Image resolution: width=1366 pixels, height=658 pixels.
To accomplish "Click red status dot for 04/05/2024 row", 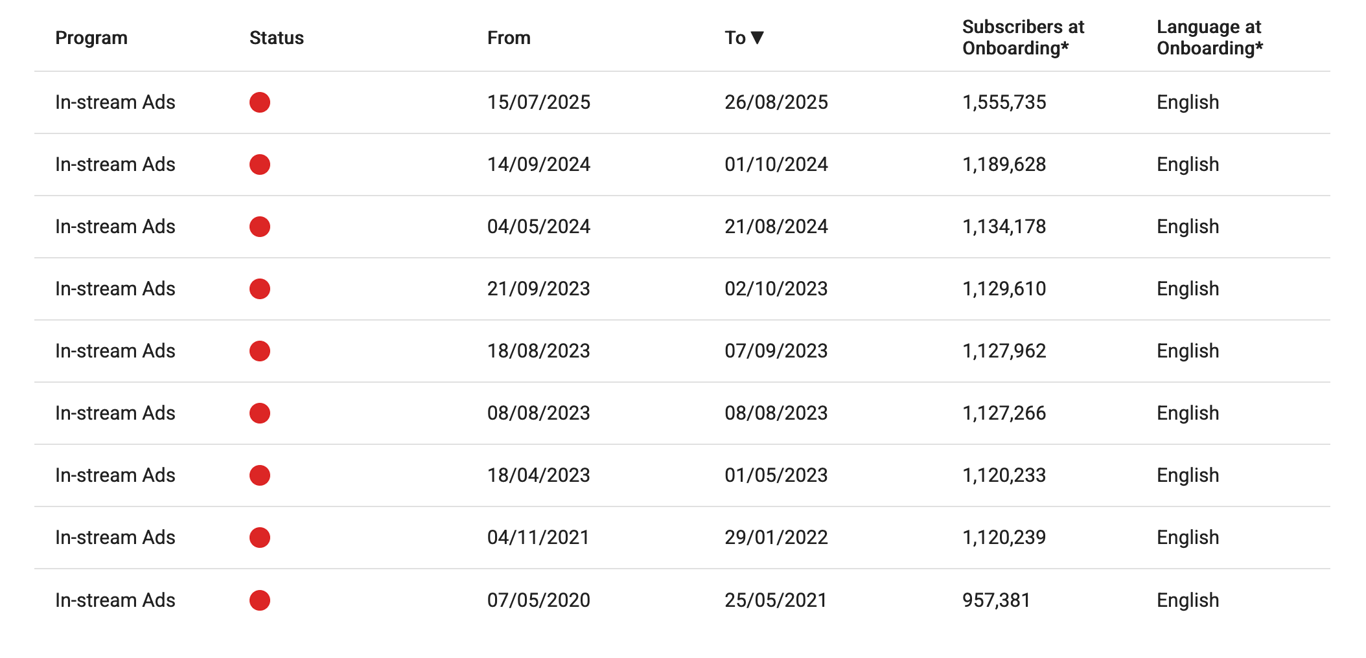I will (x=260, y=227).
